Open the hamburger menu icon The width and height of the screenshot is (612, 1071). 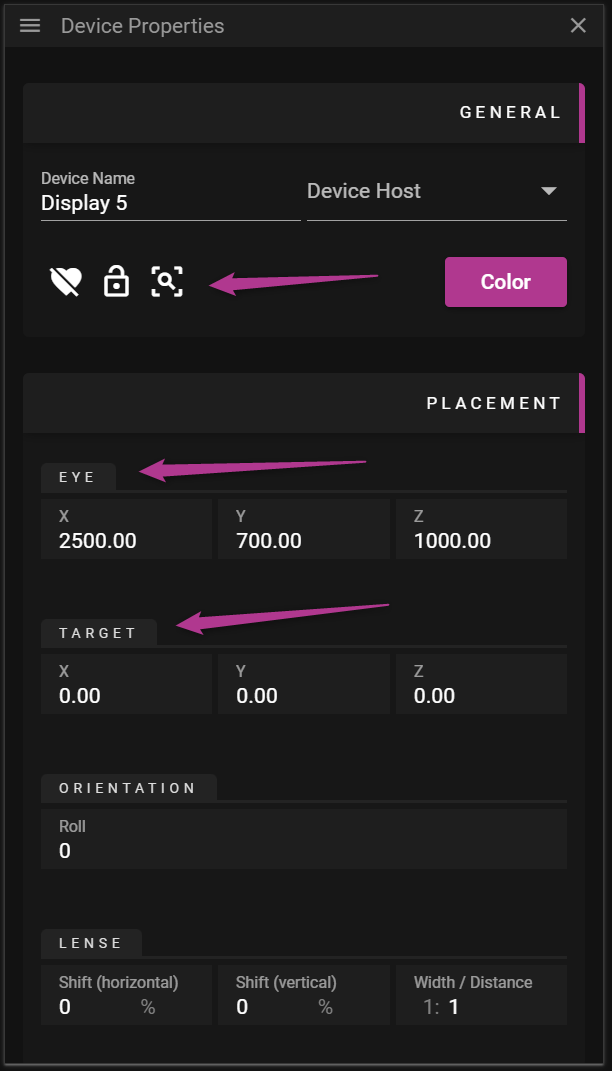pos(30,26)
